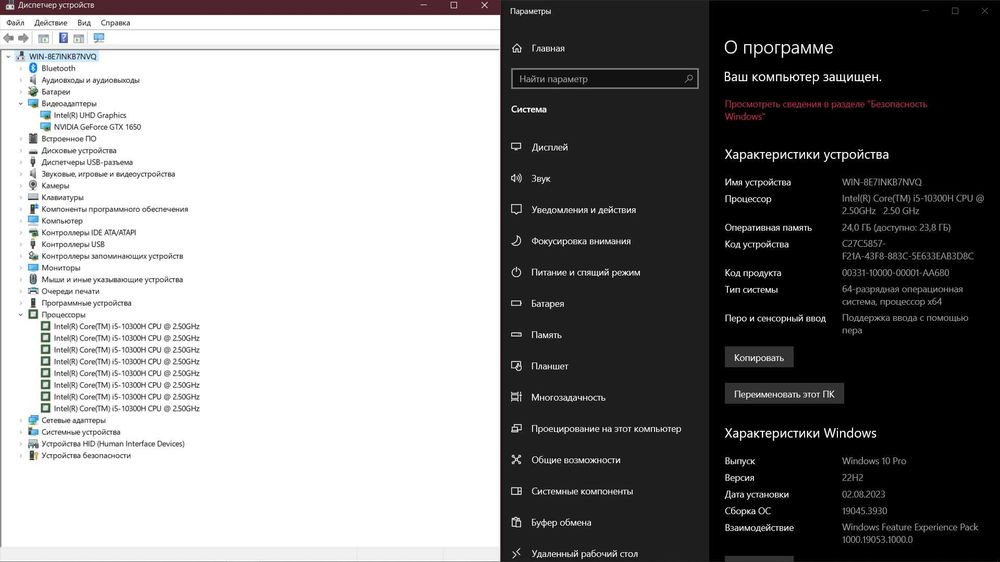Collapse the Процессоры category arrow
The width and height of the screenshot is (1000, 562).
point(21,314)
